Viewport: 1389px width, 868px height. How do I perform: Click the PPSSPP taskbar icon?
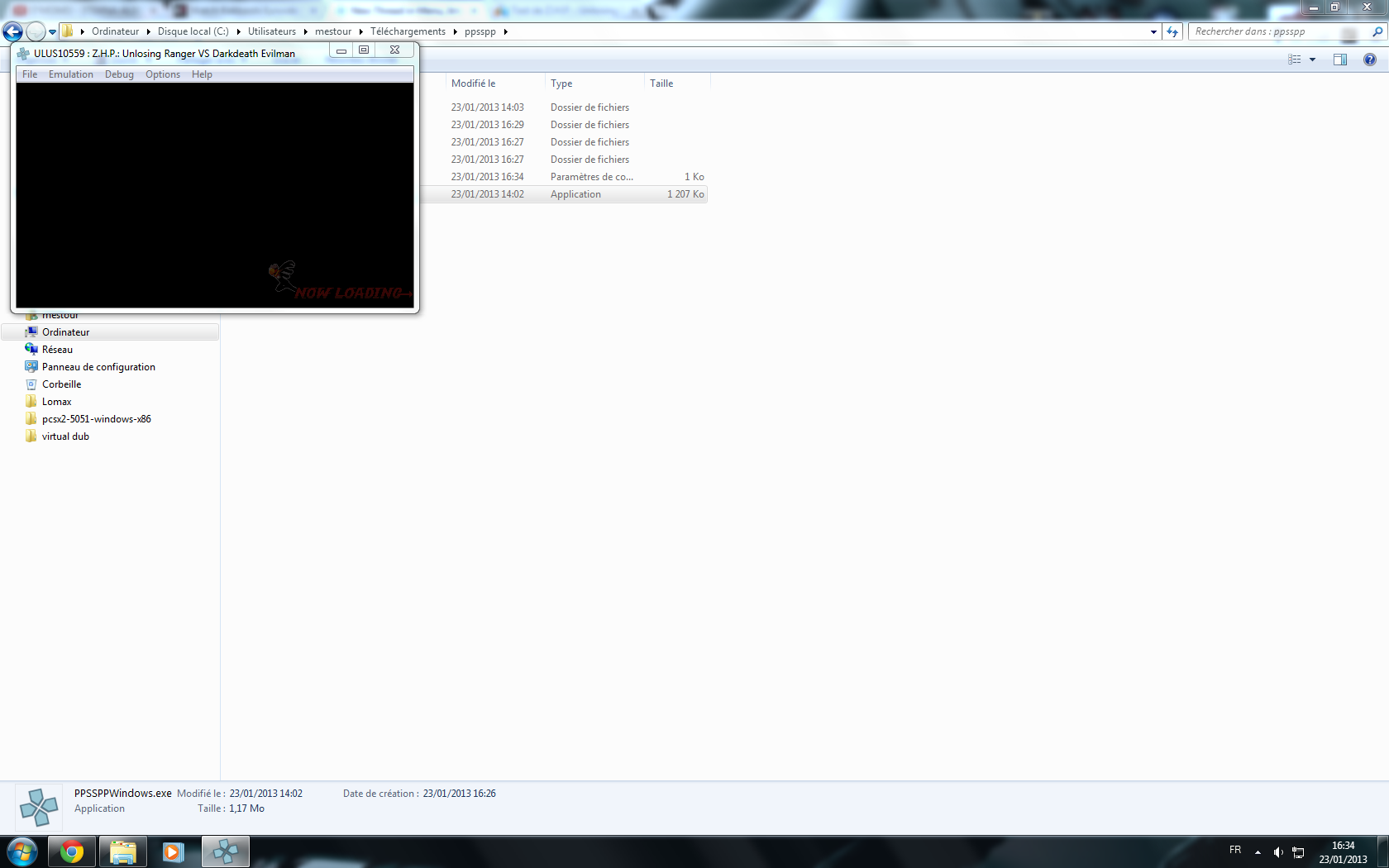225,851
